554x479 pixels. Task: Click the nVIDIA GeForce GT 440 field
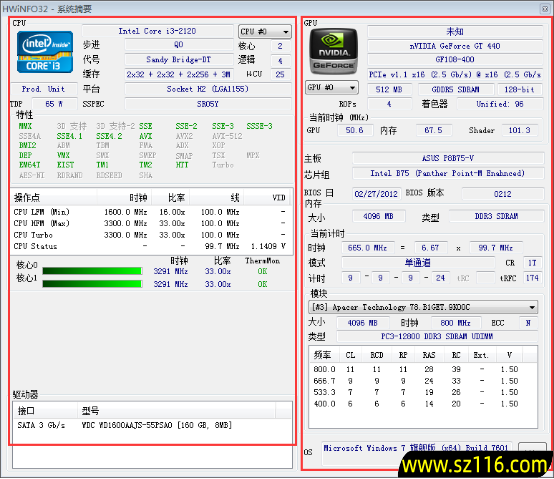455,46
